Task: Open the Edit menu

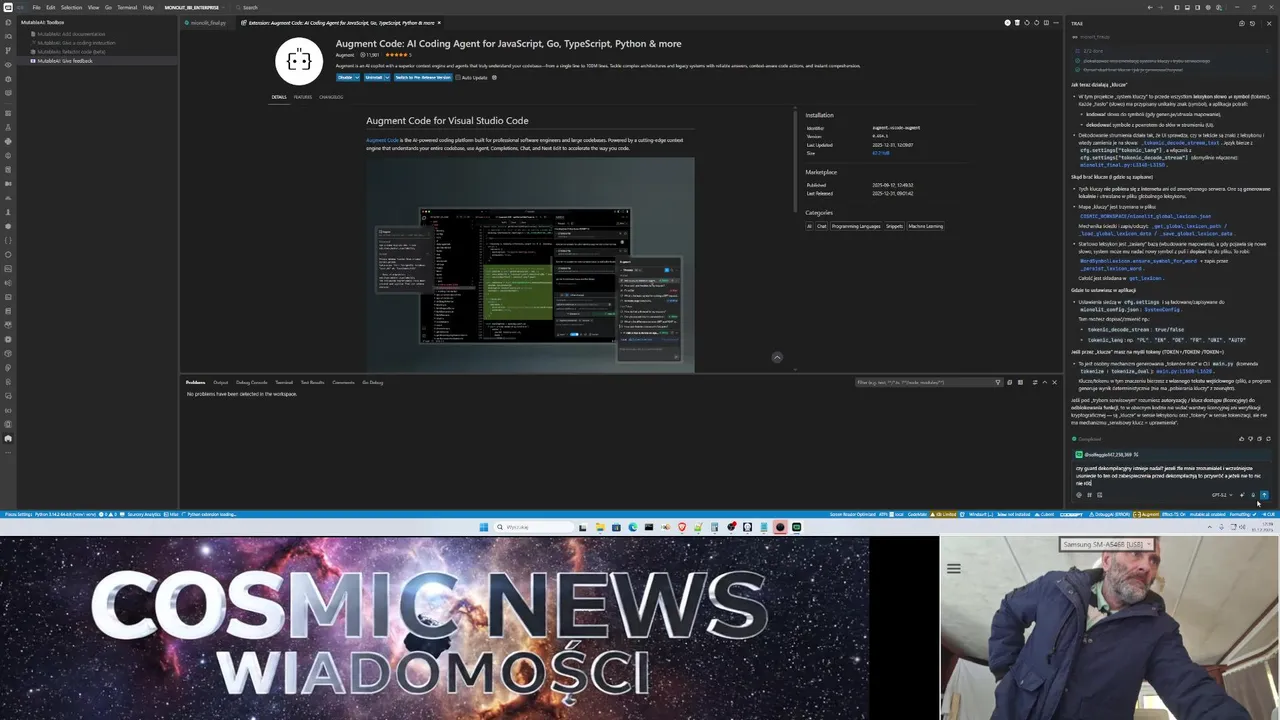Action: 51,7
